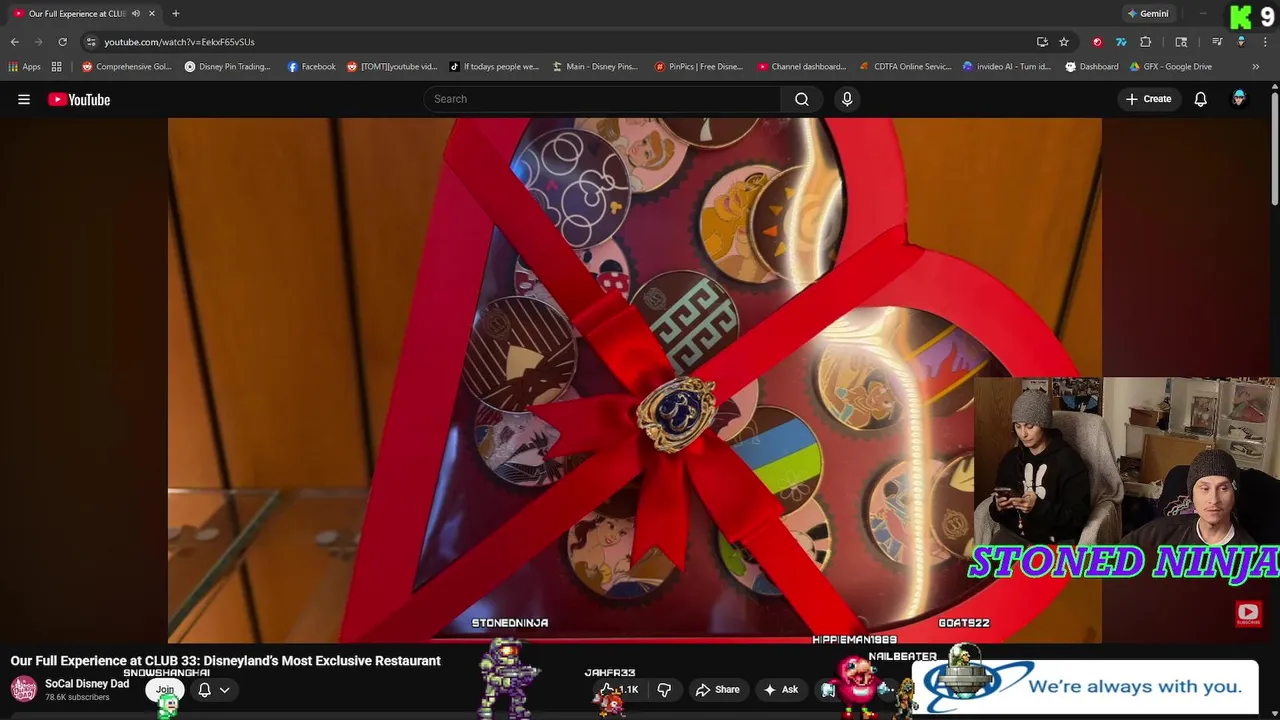Expand the notification preferences chevron
Screen dimensions: 1280x720
pyautogui.click(x=225, y=689)
